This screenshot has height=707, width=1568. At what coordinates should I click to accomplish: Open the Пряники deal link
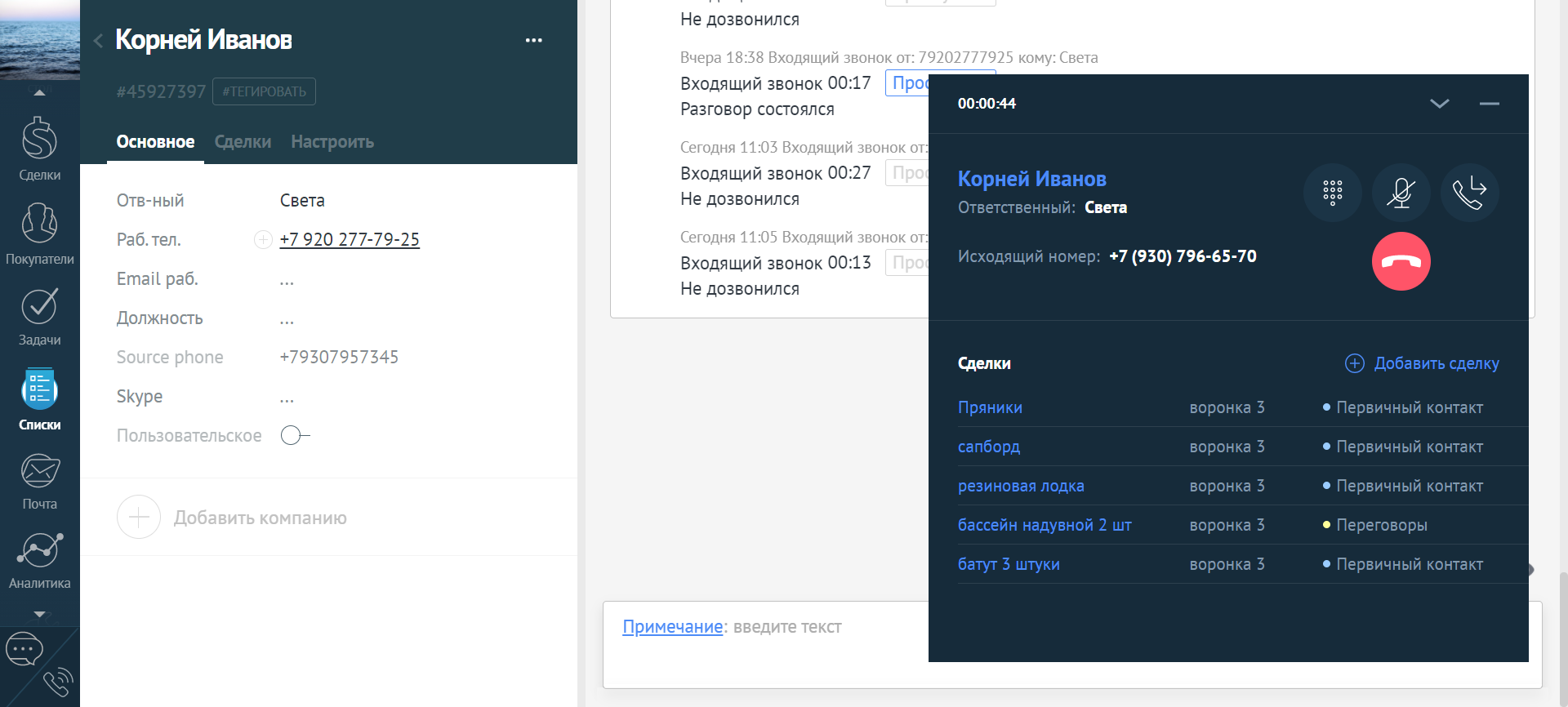pyautogui.click(x=990, y=407)
